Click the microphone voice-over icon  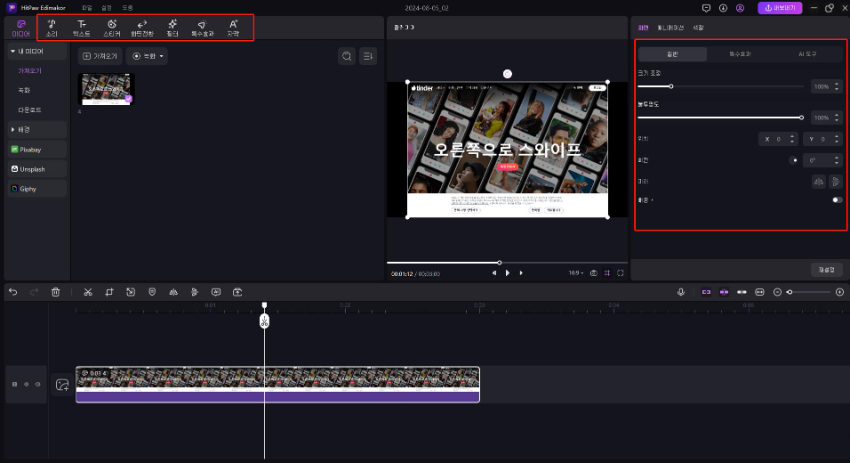pos(681,292)
